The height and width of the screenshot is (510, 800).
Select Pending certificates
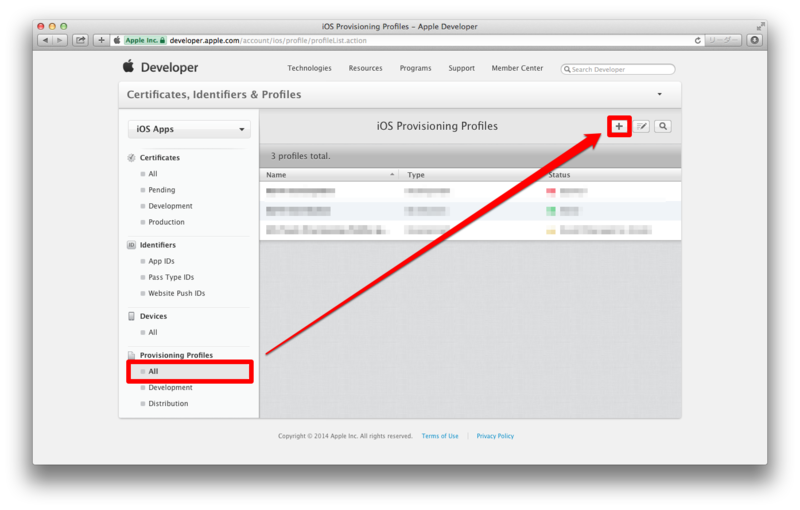[x=161, y=190]
